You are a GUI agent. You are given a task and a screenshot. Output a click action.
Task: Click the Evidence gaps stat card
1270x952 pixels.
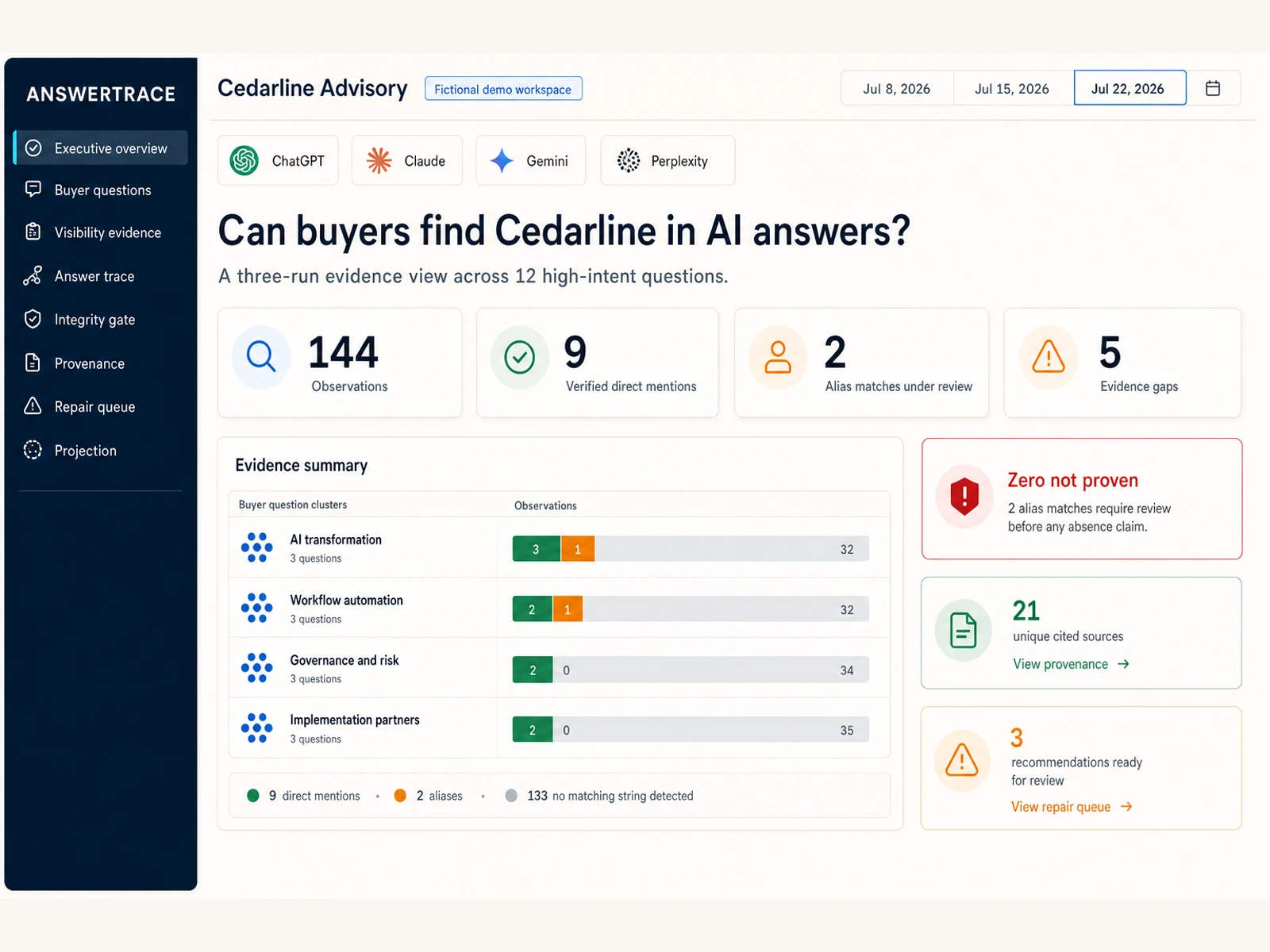pyautogui.click(x=1122, y=363)
